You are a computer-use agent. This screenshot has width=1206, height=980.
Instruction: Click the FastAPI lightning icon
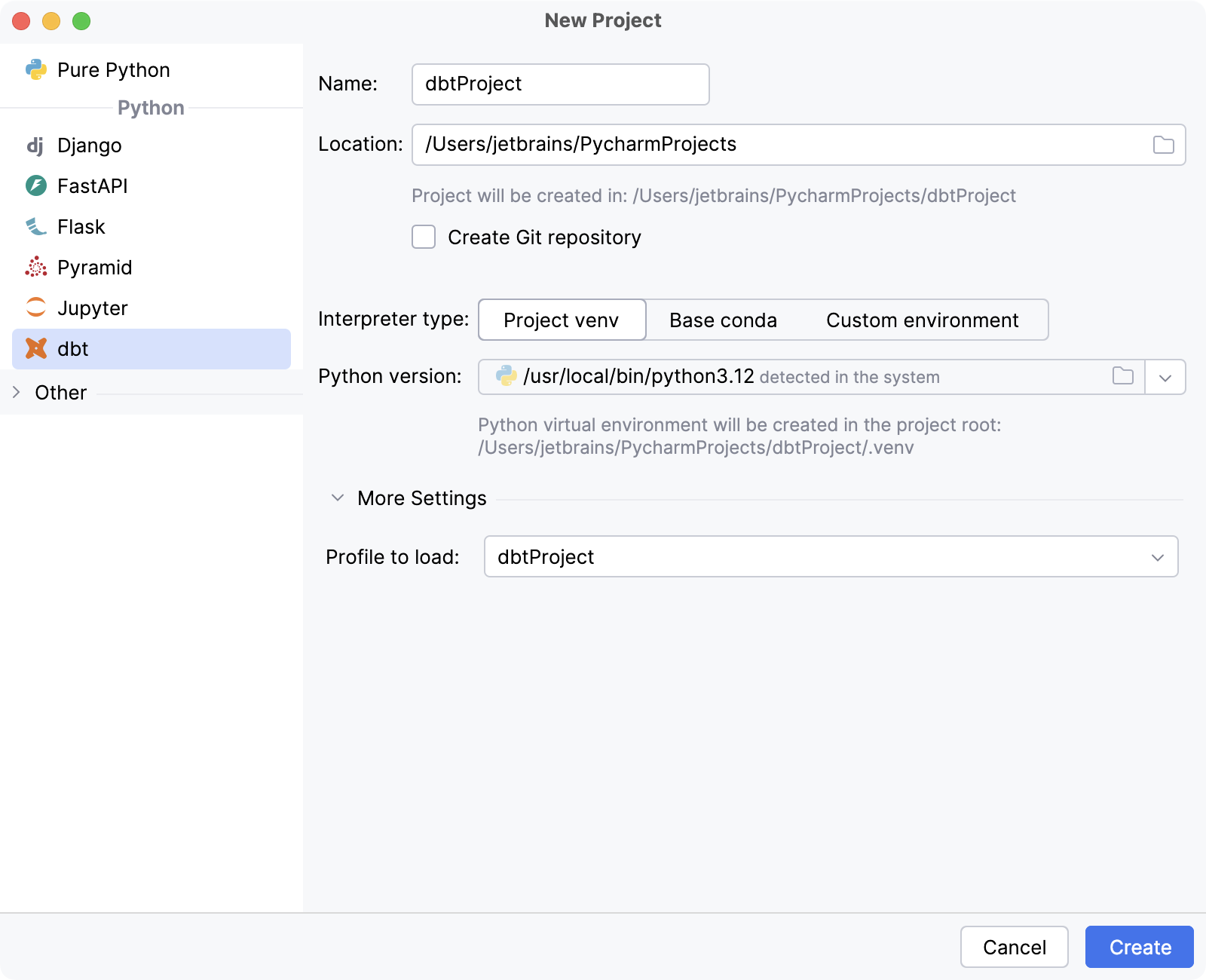click(35, 186)
